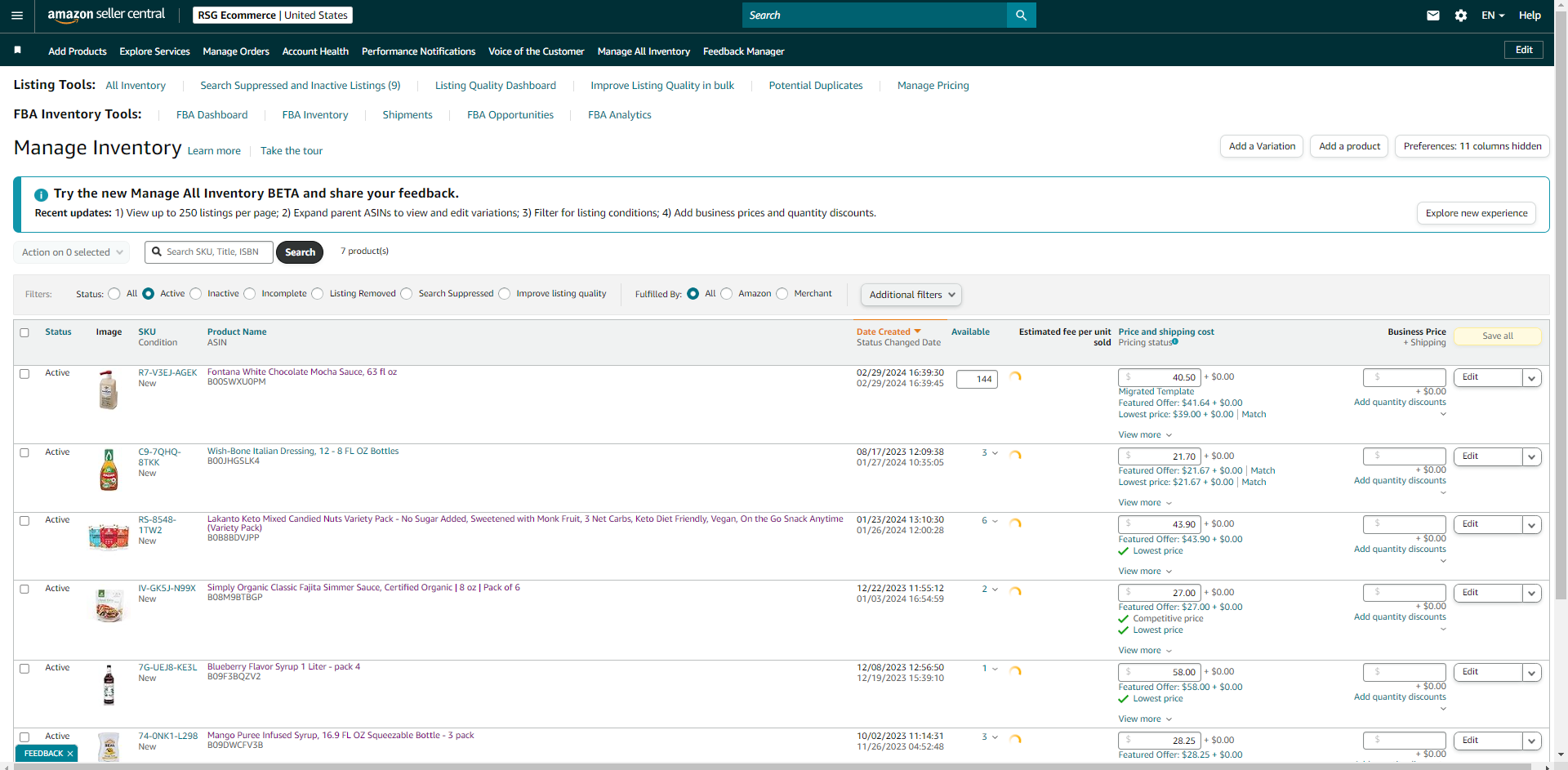Click the Lakanto Candied Nuts product image
Image resolution: width=1568 pixels, height=770 pixels.
pos(109,536)
